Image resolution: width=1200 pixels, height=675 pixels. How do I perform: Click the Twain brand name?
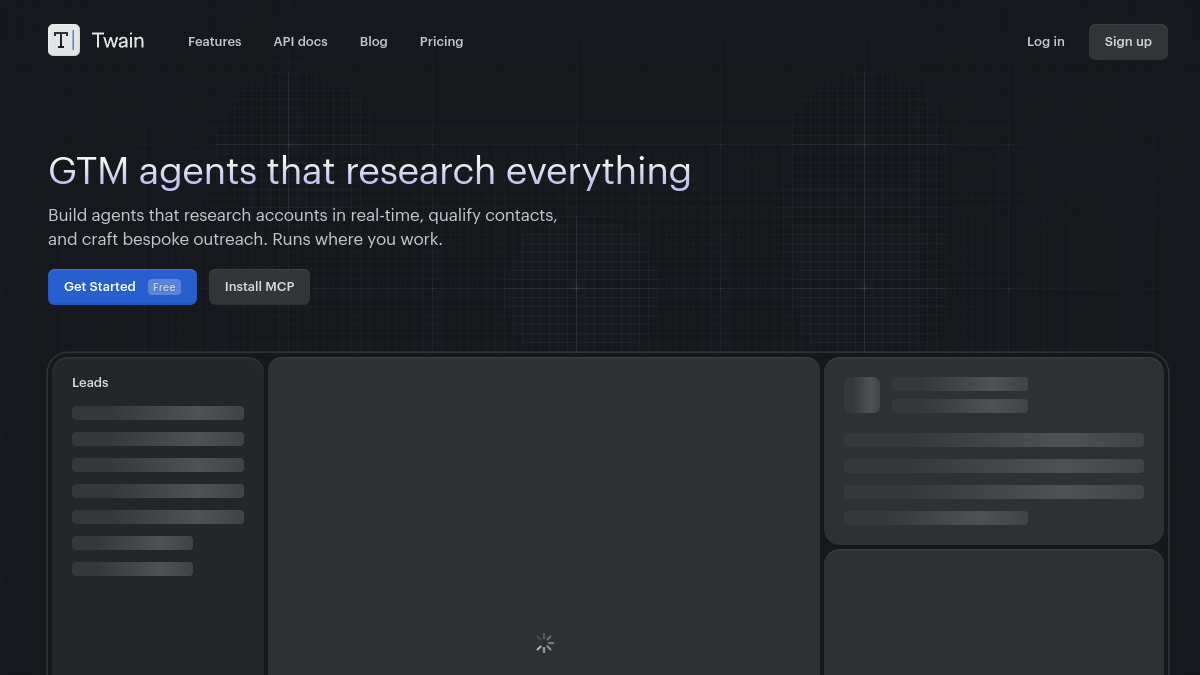(x=118, y=41)
